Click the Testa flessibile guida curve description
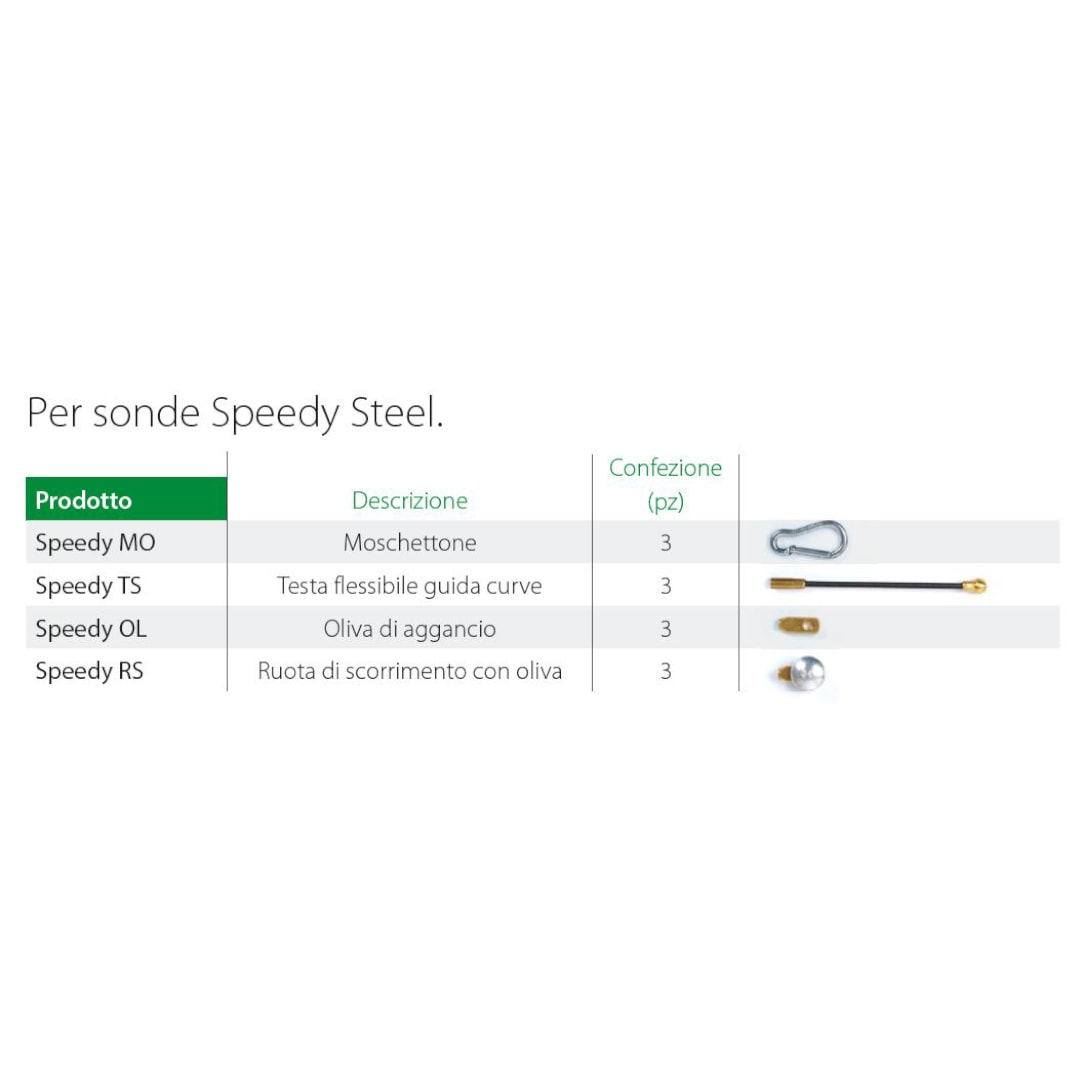 pyautogui.click(x=409, y=586)
